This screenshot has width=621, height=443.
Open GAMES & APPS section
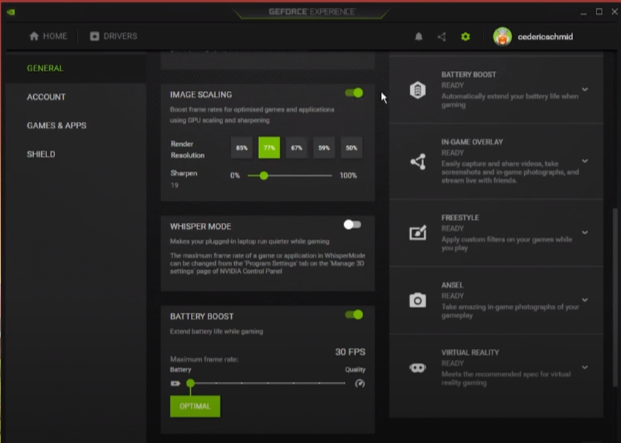[57, 125]
